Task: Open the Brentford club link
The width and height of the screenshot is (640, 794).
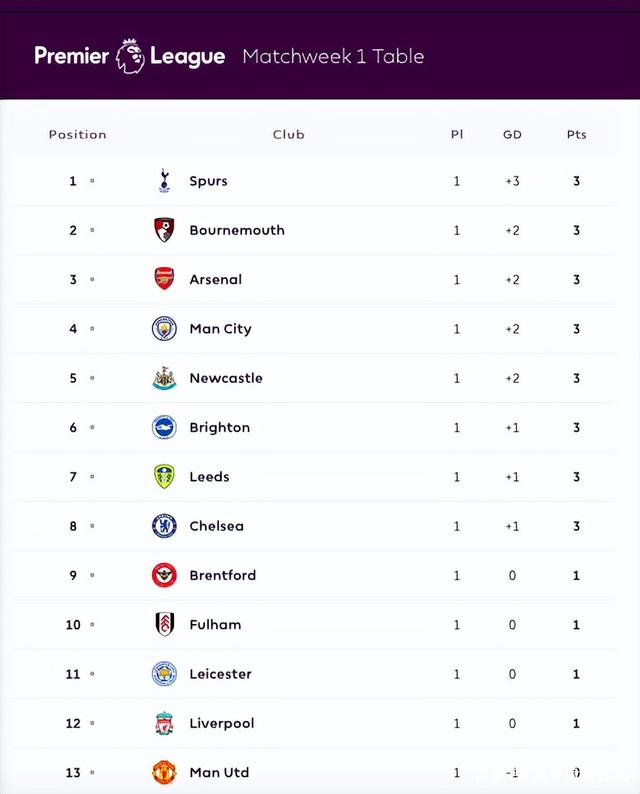Action: click(222, 575)
